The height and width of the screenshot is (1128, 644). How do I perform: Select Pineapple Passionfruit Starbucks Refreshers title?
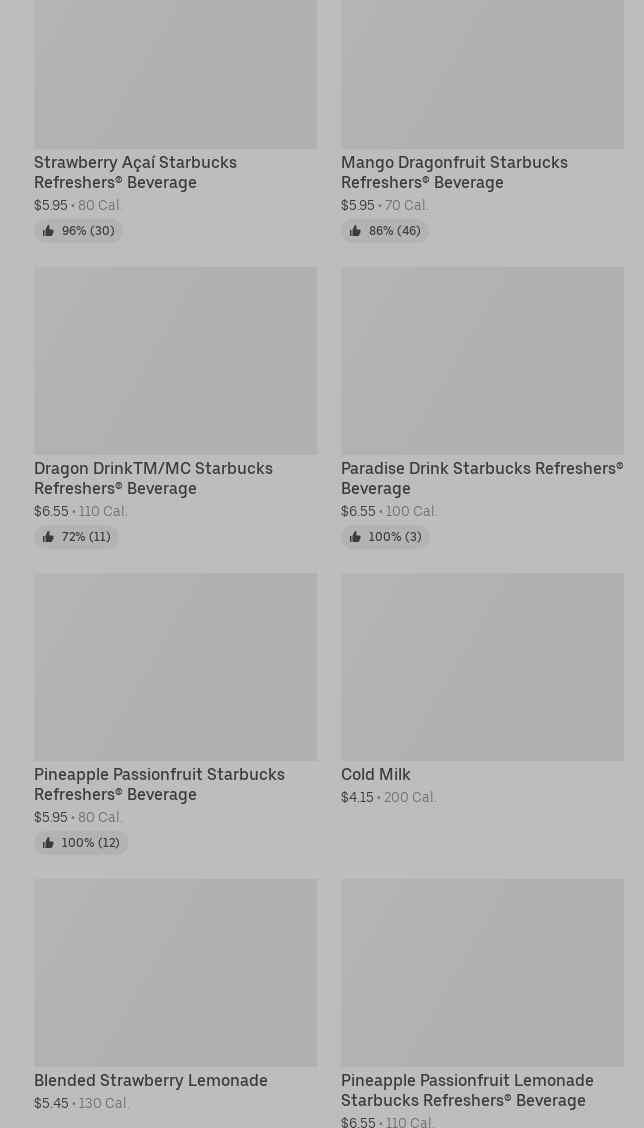pos(159,784)
